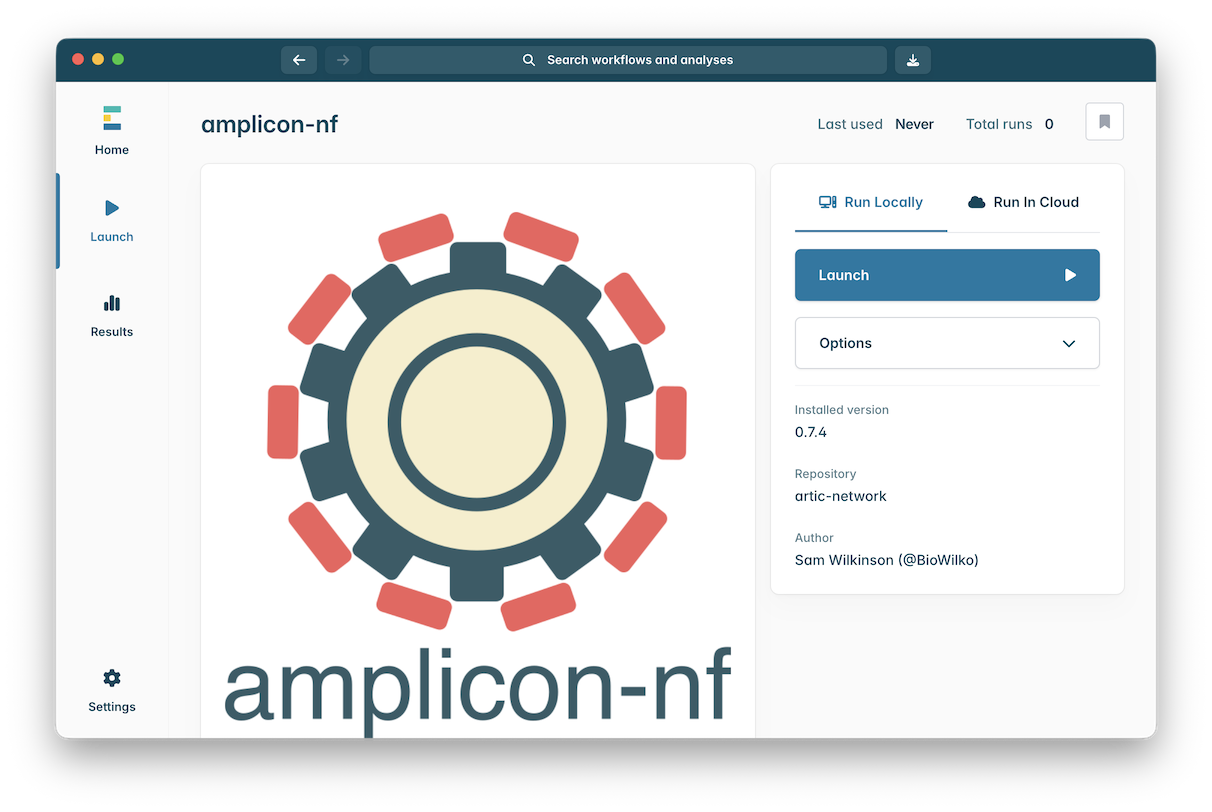Switch to Run Locally tab
1212x812 pixels.
(870, 202)
